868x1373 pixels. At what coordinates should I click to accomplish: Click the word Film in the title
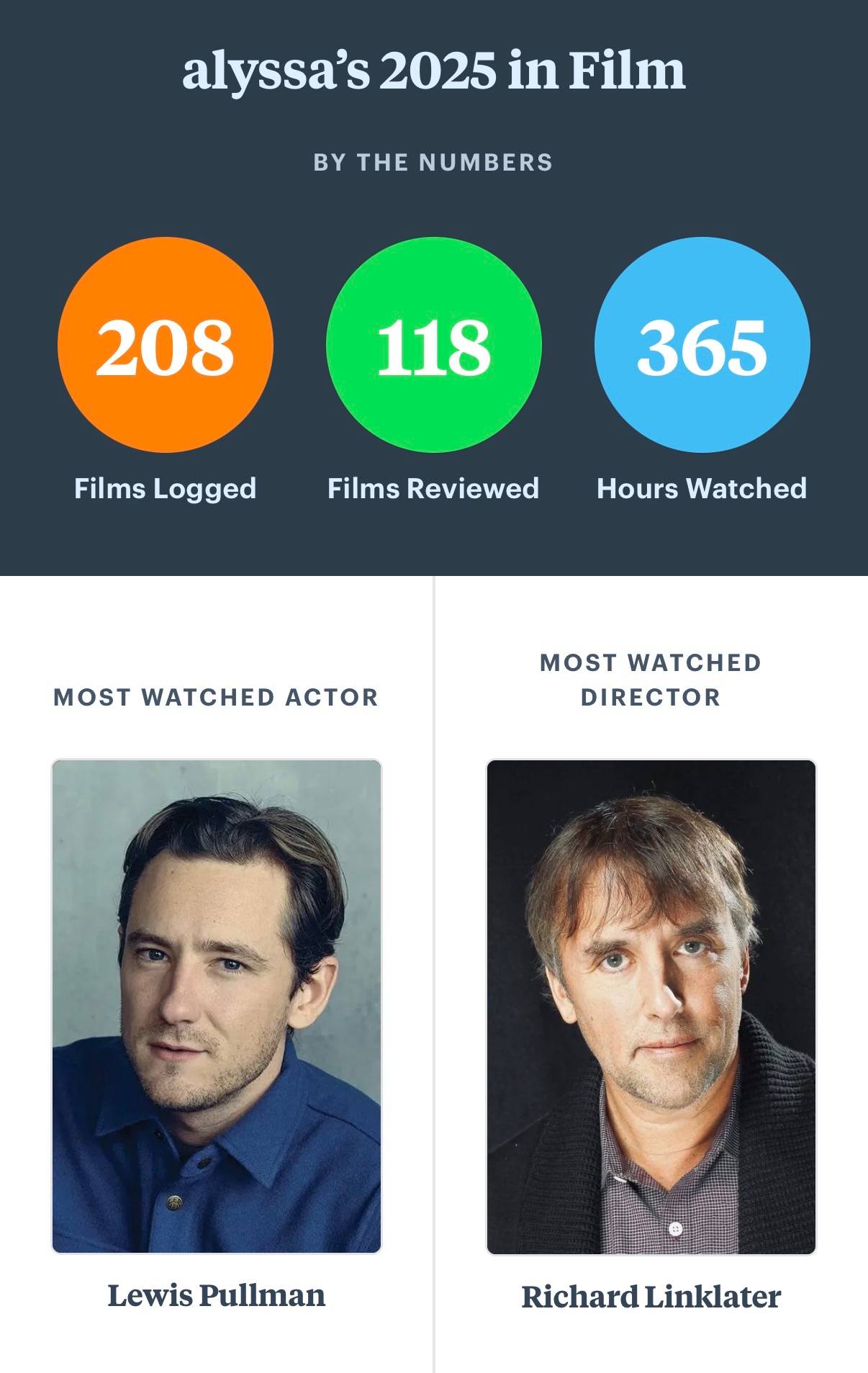[627, 71]
